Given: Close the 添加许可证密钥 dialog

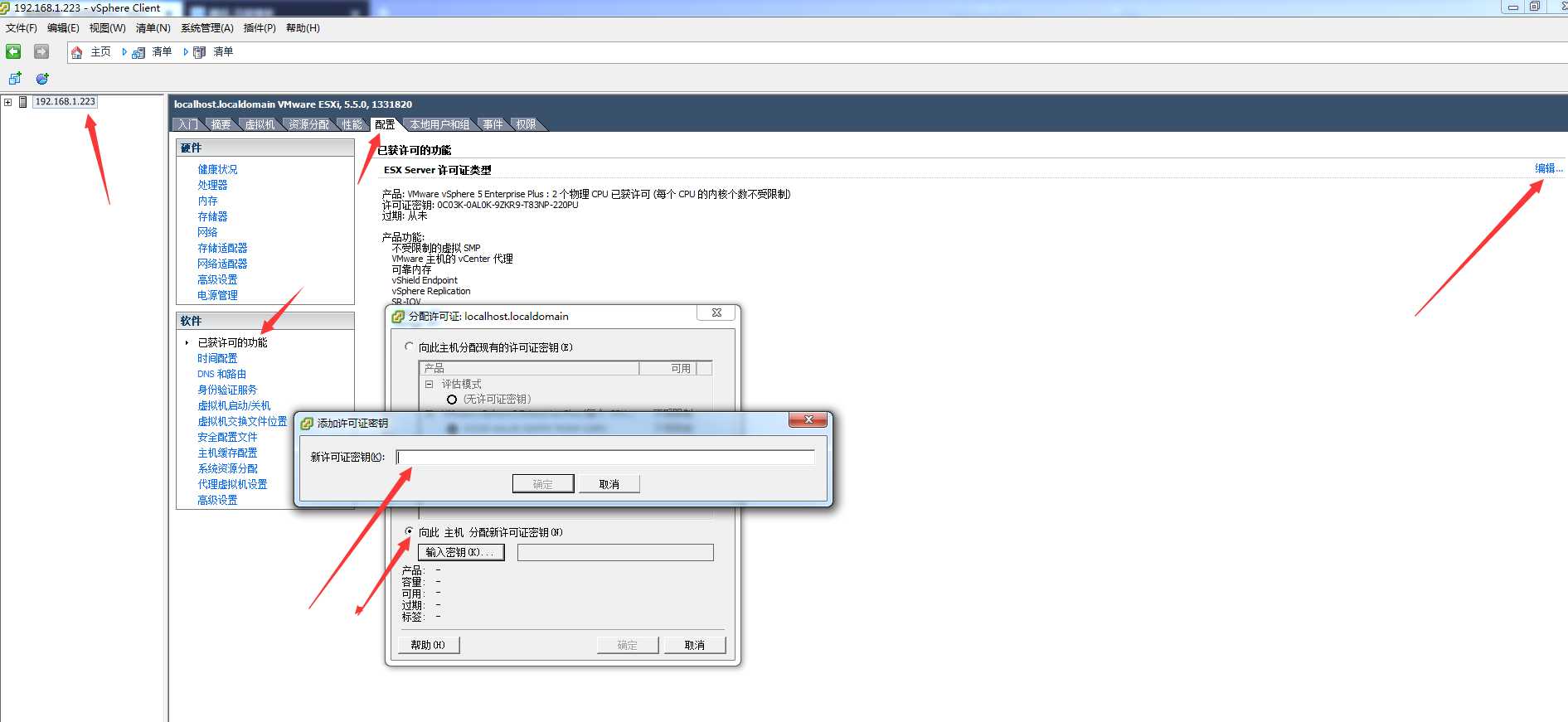Looking at the screenshot, I should pyautogui.click(x=808, y=419).
